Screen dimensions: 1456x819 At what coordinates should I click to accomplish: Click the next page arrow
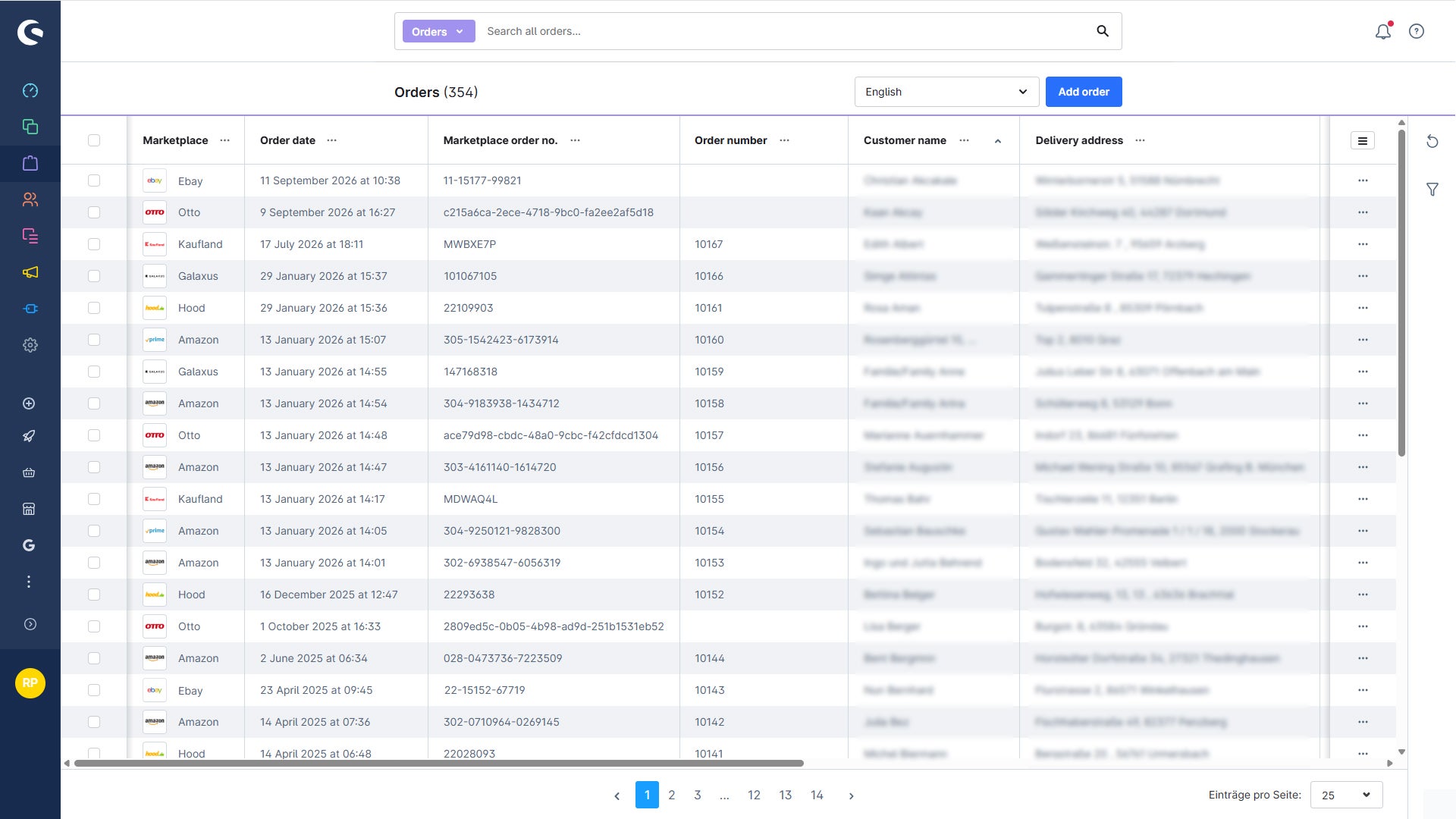pyautogui.click(x=852, y=795)
